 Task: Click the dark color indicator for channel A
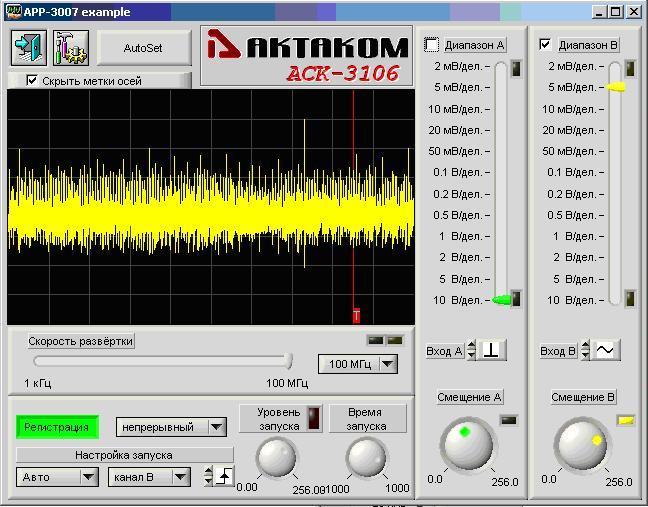(509, 420)
